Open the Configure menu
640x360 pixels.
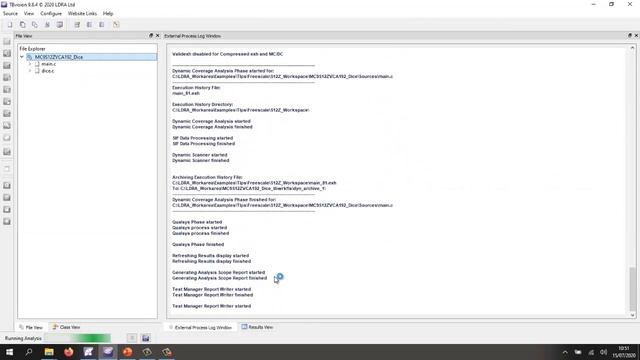[x=51, y=13]
